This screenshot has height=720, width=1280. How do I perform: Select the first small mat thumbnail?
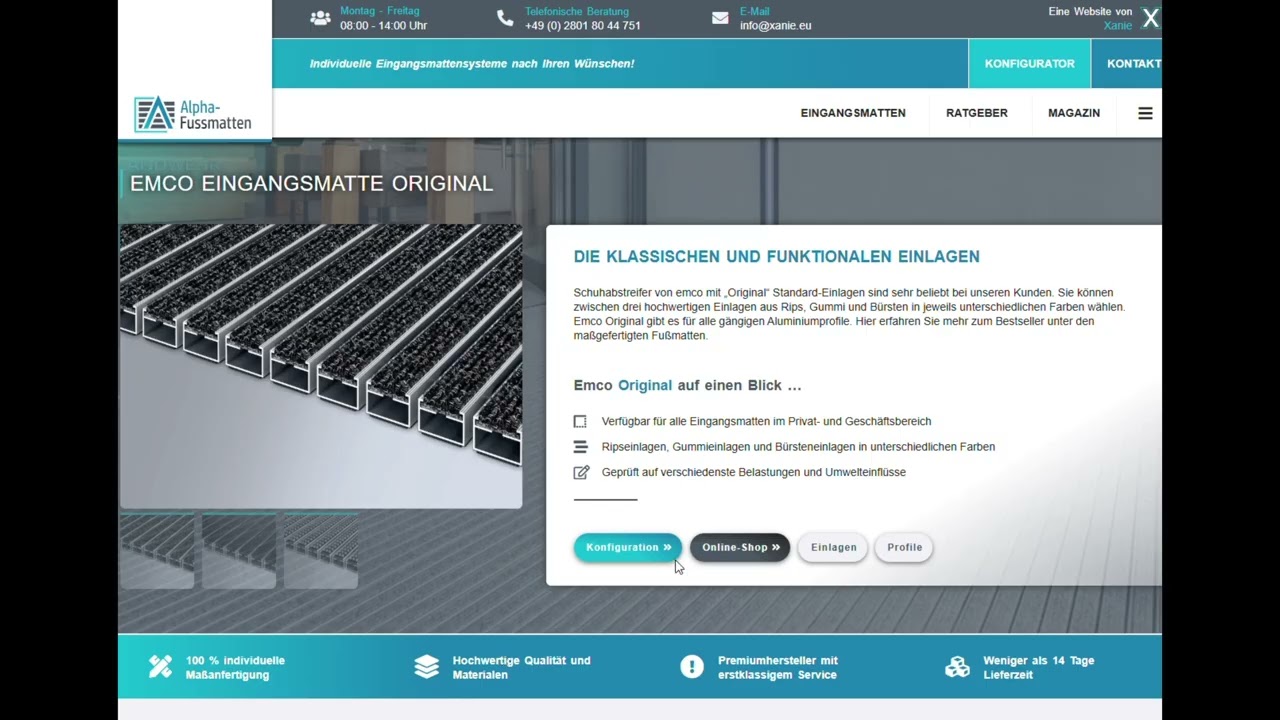(157, 551)
